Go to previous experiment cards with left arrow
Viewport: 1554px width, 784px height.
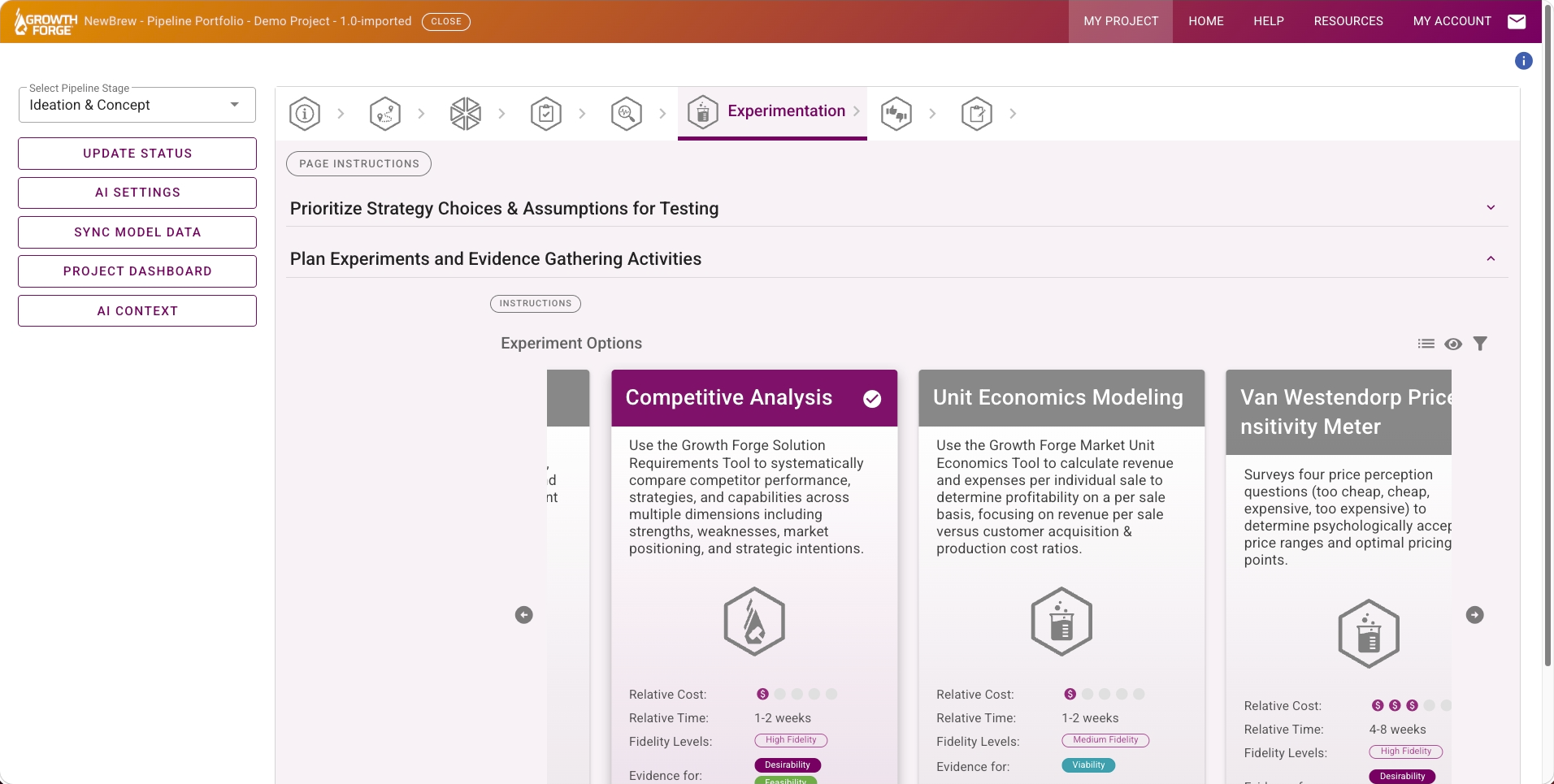pyautogui.click(x=524, y=615)
